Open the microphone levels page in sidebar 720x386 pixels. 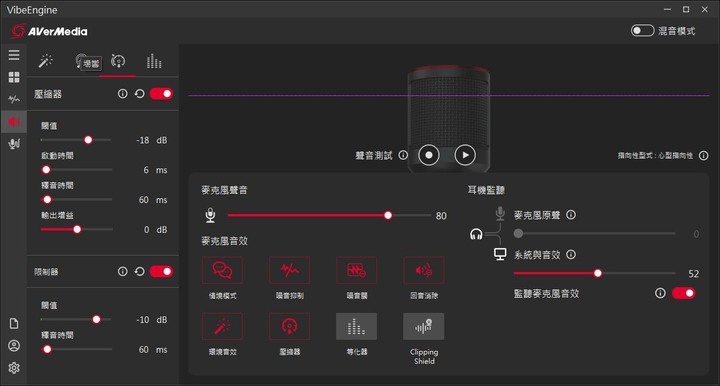click(14, 144)
